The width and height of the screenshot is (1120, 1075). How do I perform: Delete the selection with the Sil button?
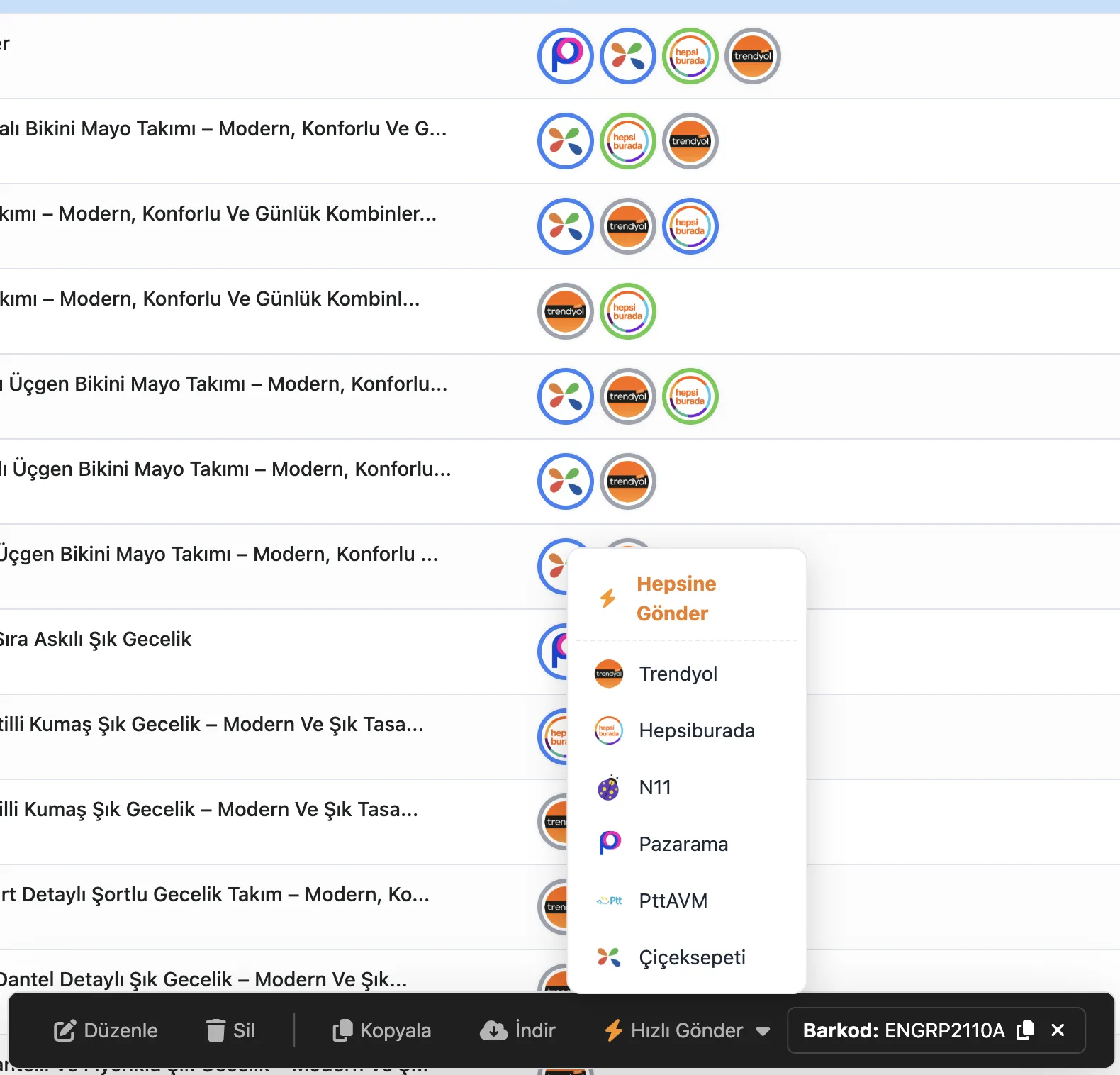[x=230, y=1030]
